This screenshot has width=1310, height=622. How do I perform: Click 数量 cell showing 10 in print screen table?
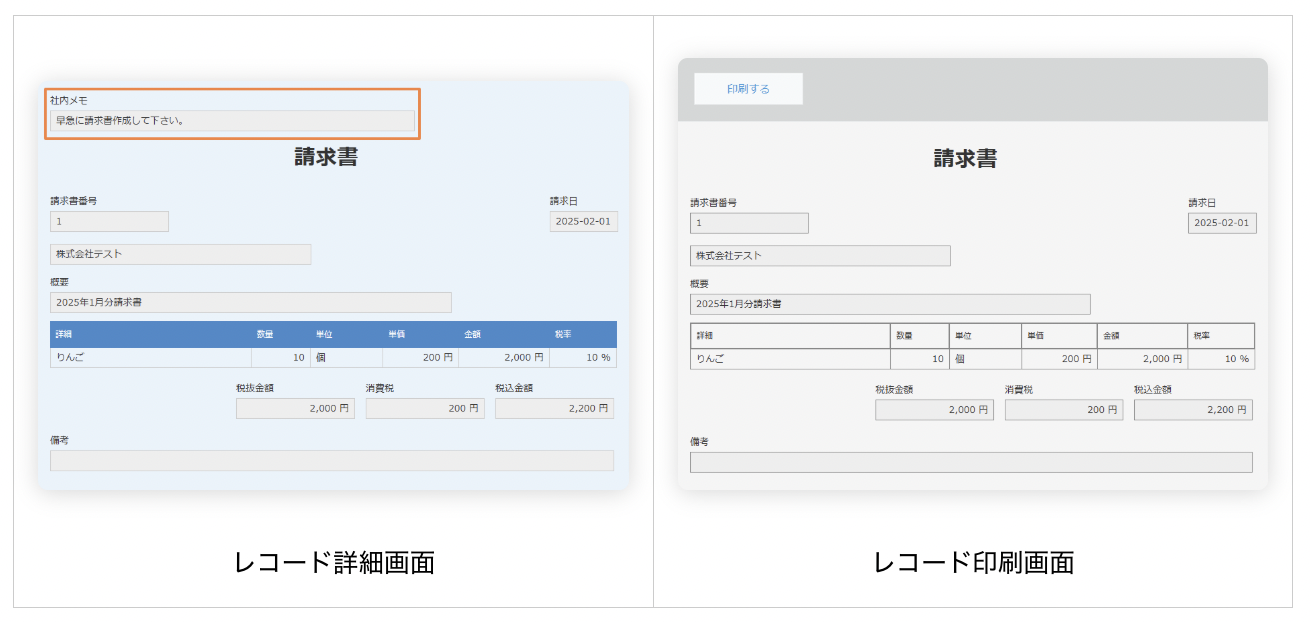pyautogui.click(x=919, y=359)
